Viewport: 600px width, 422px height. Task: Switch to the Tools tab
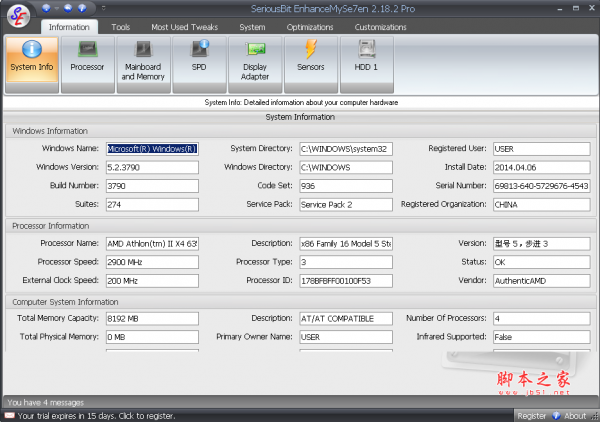point(121,27)
